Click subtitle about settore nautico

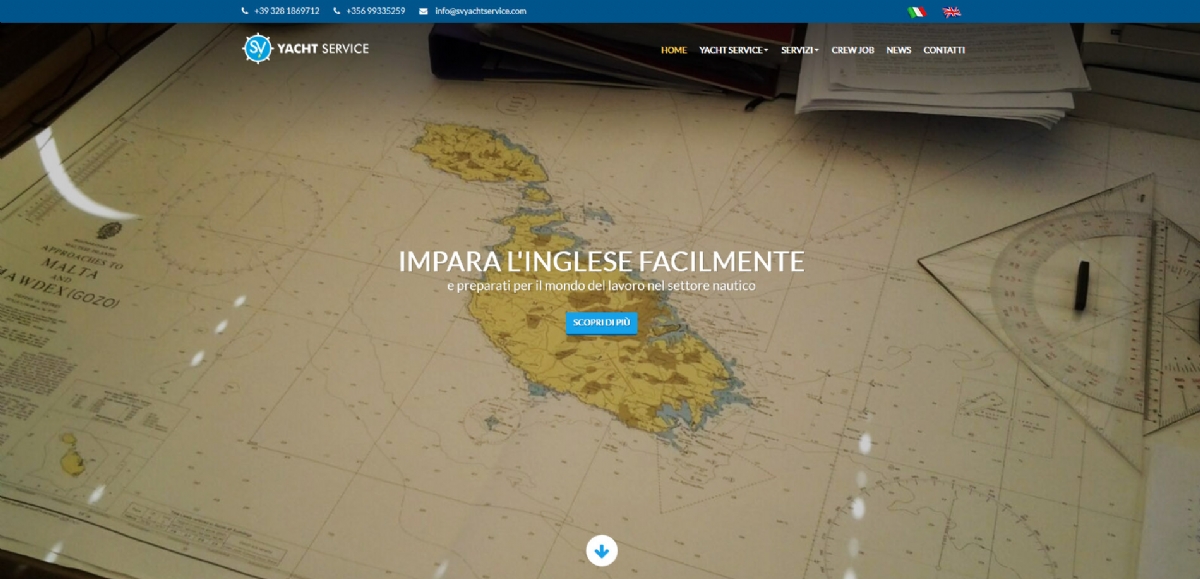tap(601, 286)
